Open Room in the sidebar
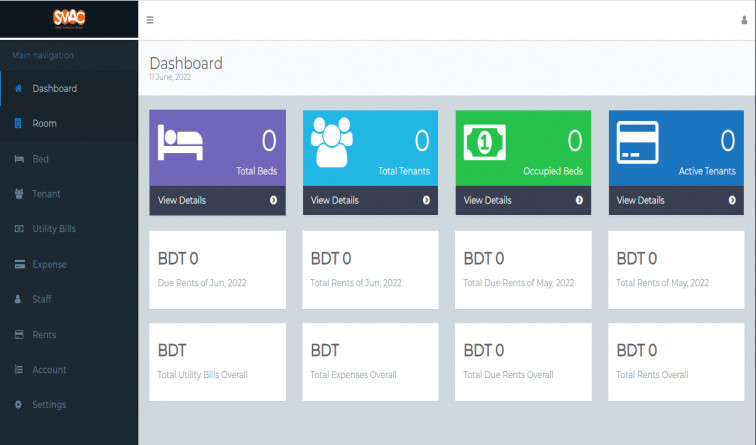Image resolution: width=756 pixels, height=445 pixels. tap(69, 123)
